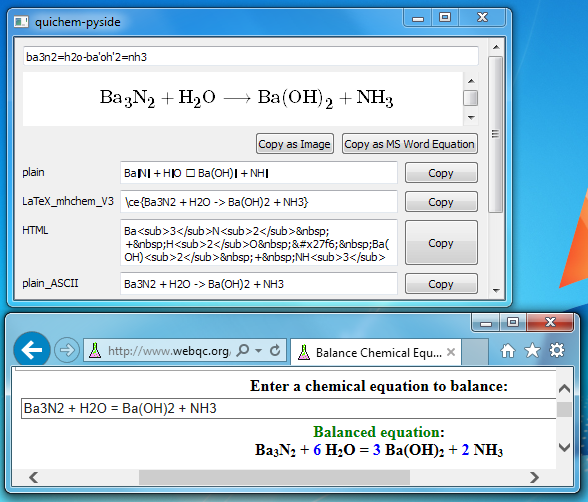
Task: Click the browser Back arrow button
Action: click(x=32, y=350)
